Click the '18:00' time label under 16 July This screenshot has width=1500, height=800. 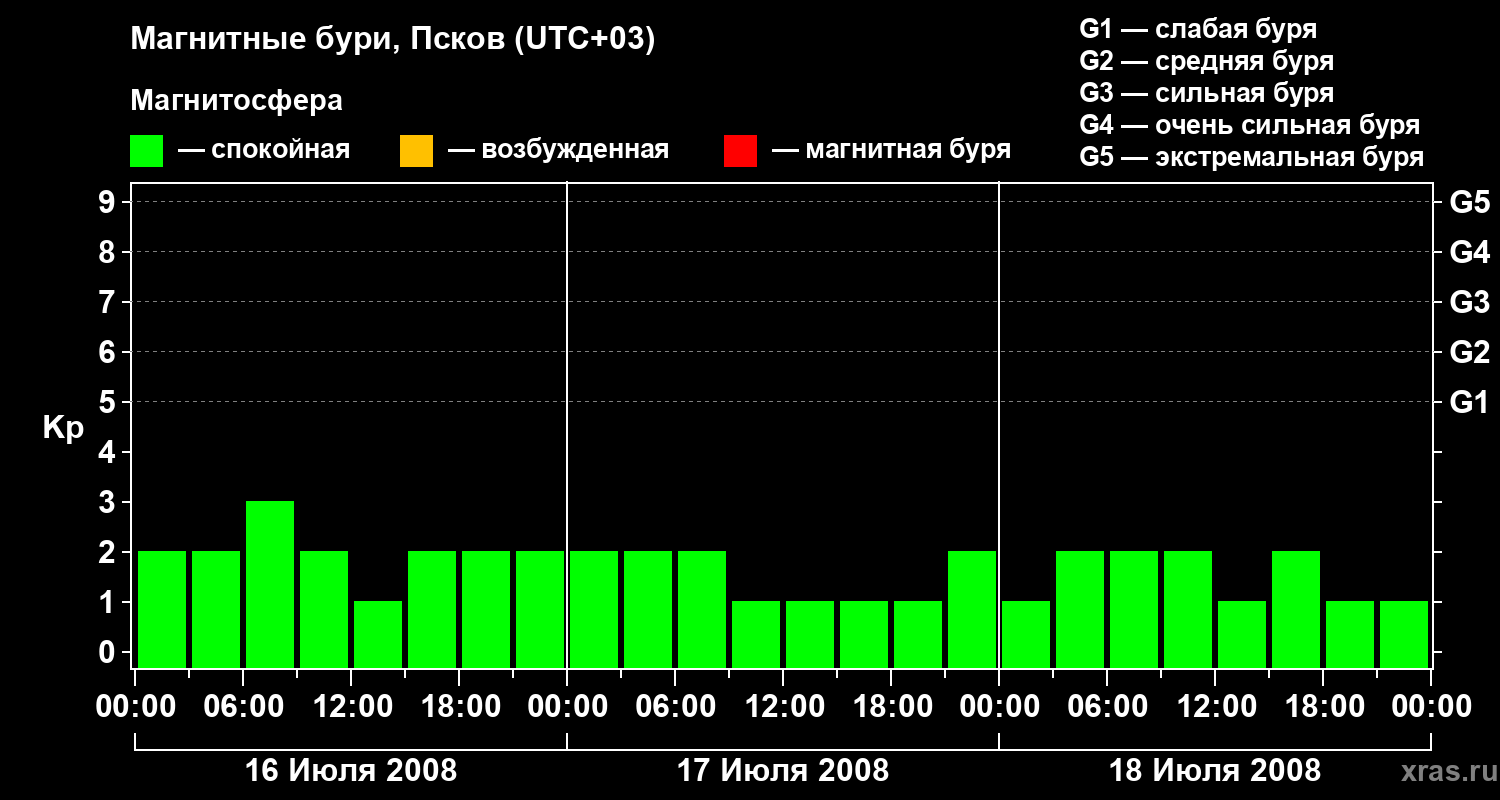point(459,707)
